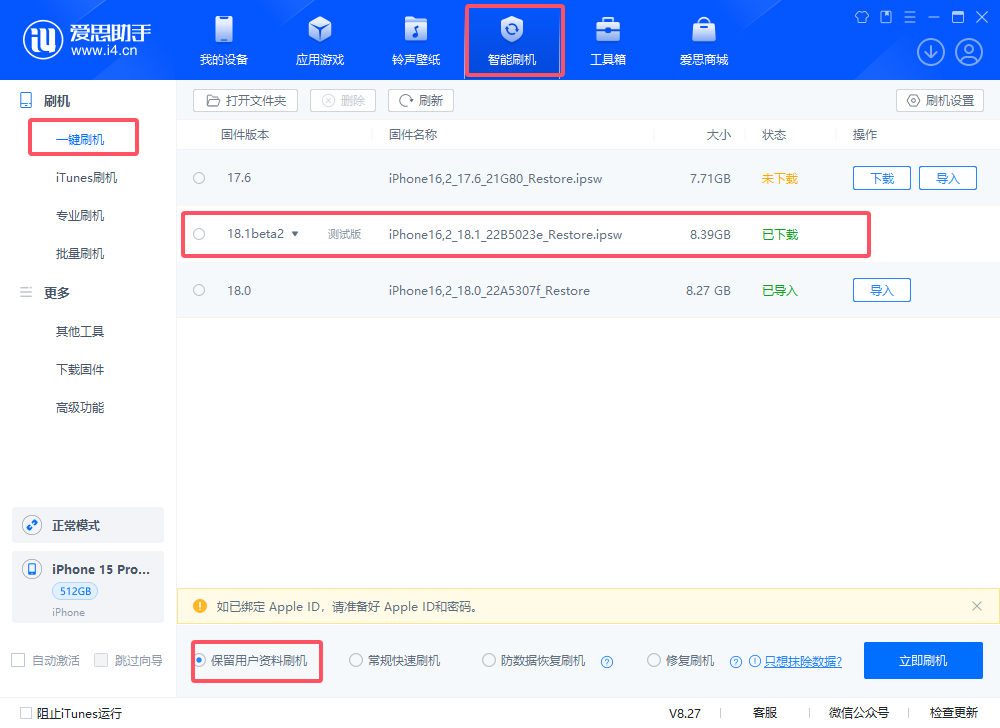Click the 刷机 phone icon in sidebar
The height and width of the screenshot is (728, 1000).
click(x=26, y=100)
